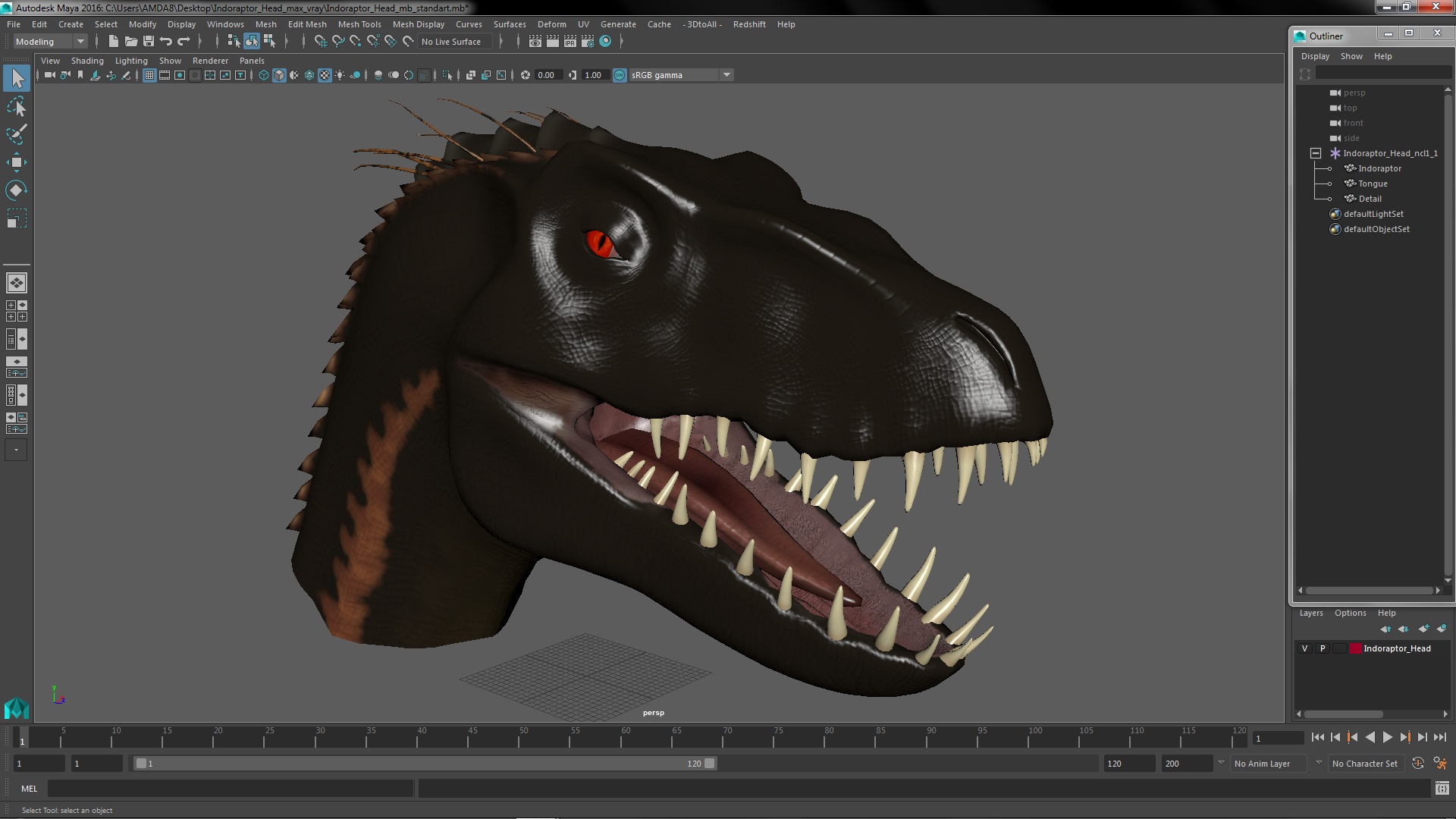Select by hierarchy mode icon
Screen dimensions: 1456x819
pyautogui.click(x=234, y=42)
